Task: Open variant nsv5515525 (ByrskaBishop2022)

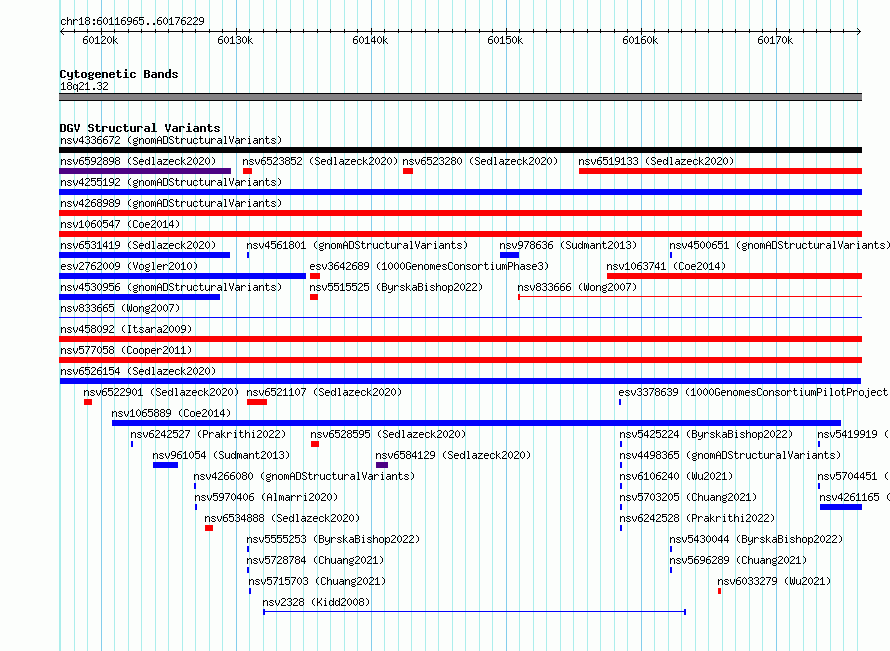Action: (396, 287)
